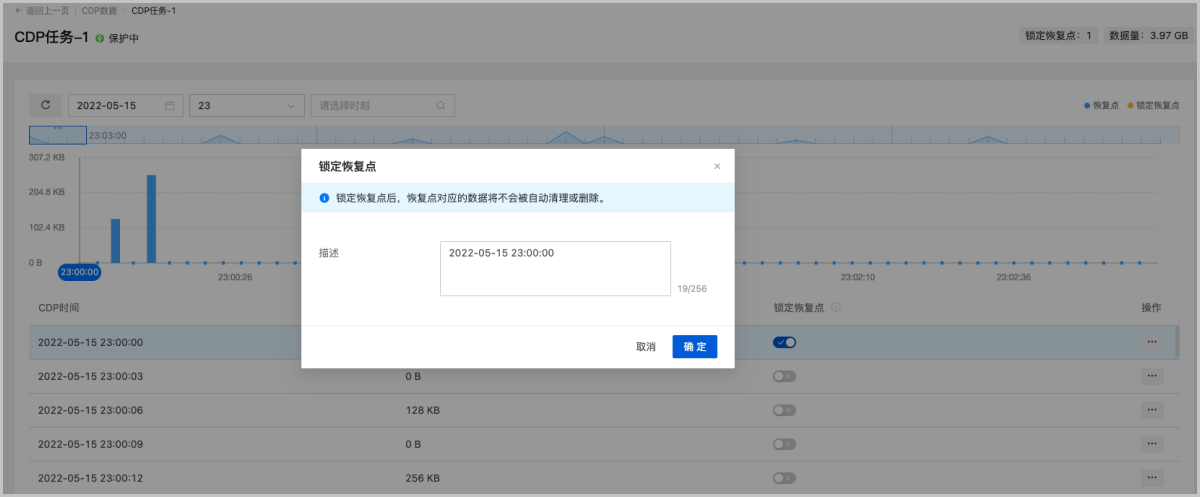Enable lock toggle for 23:00:06 row
The width and height of the screenshot is (1200, 497).
(x=784, y=410)
